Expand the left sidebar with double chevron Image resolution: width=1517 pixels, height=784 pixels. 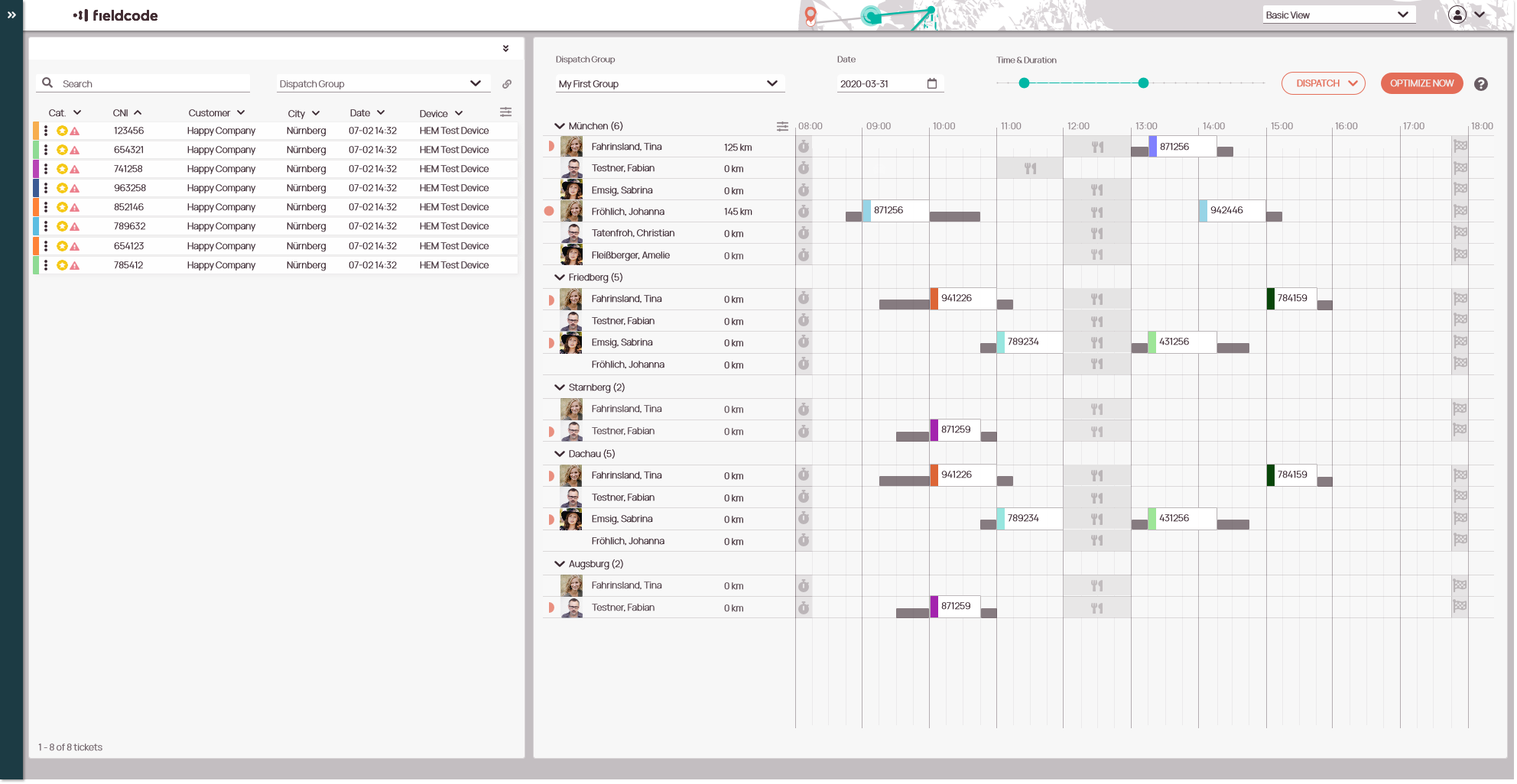pyautogui.click(x=11, y=15)
